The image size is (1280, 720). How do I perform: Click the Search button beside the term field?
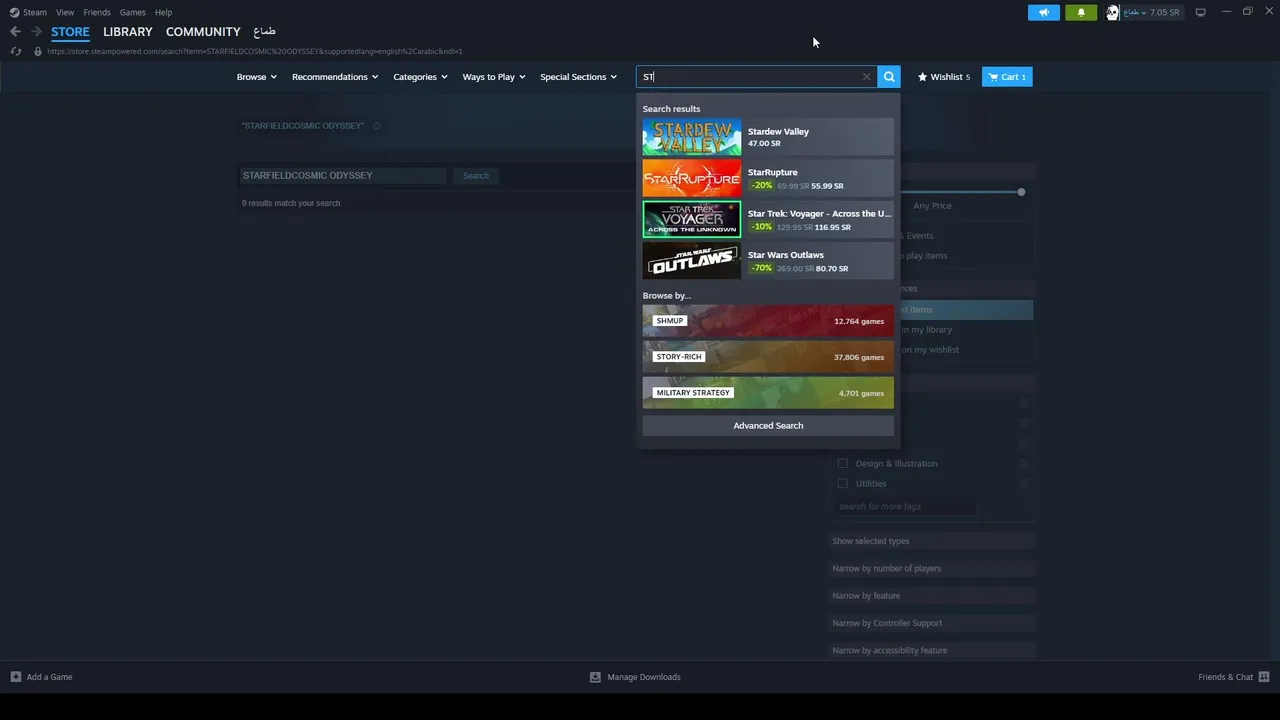(x=476, y=175)
